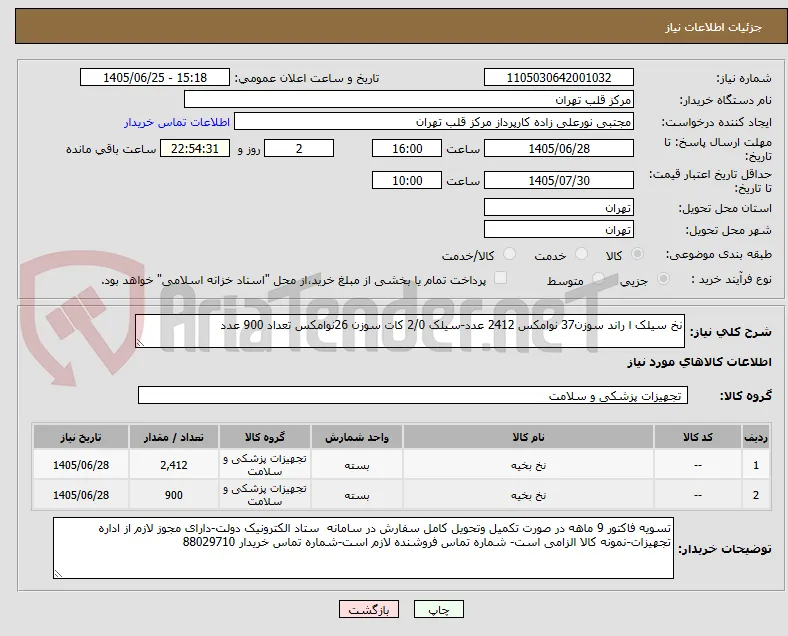Screen dimensions: 788x636
Task: Click the نام کالا column header
Action: coord(528,437)
